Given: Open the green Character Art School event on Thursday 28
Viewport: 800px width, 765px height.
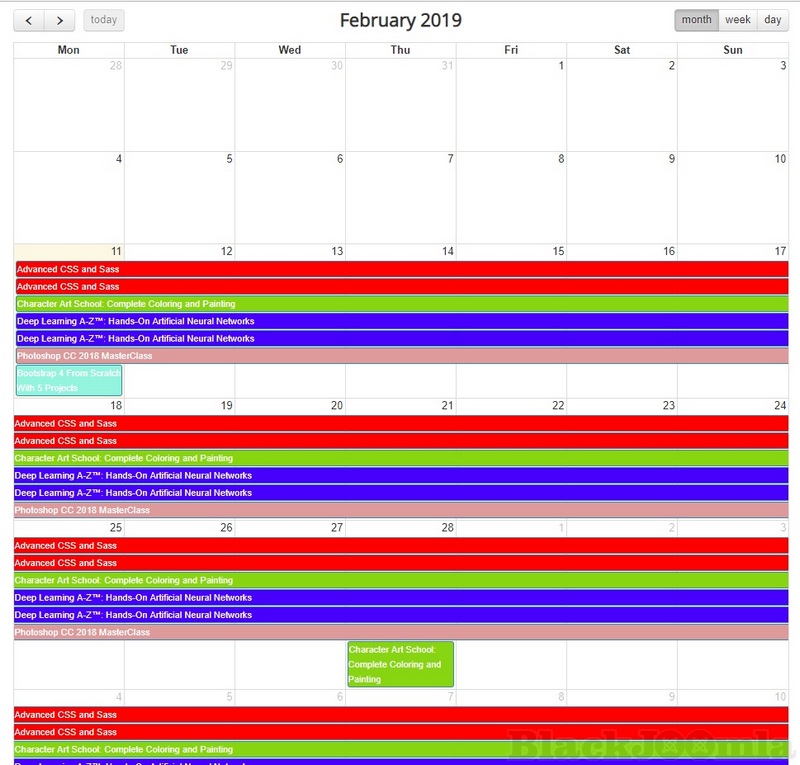Looking at the screenshot, I should [x=400, y=664].
